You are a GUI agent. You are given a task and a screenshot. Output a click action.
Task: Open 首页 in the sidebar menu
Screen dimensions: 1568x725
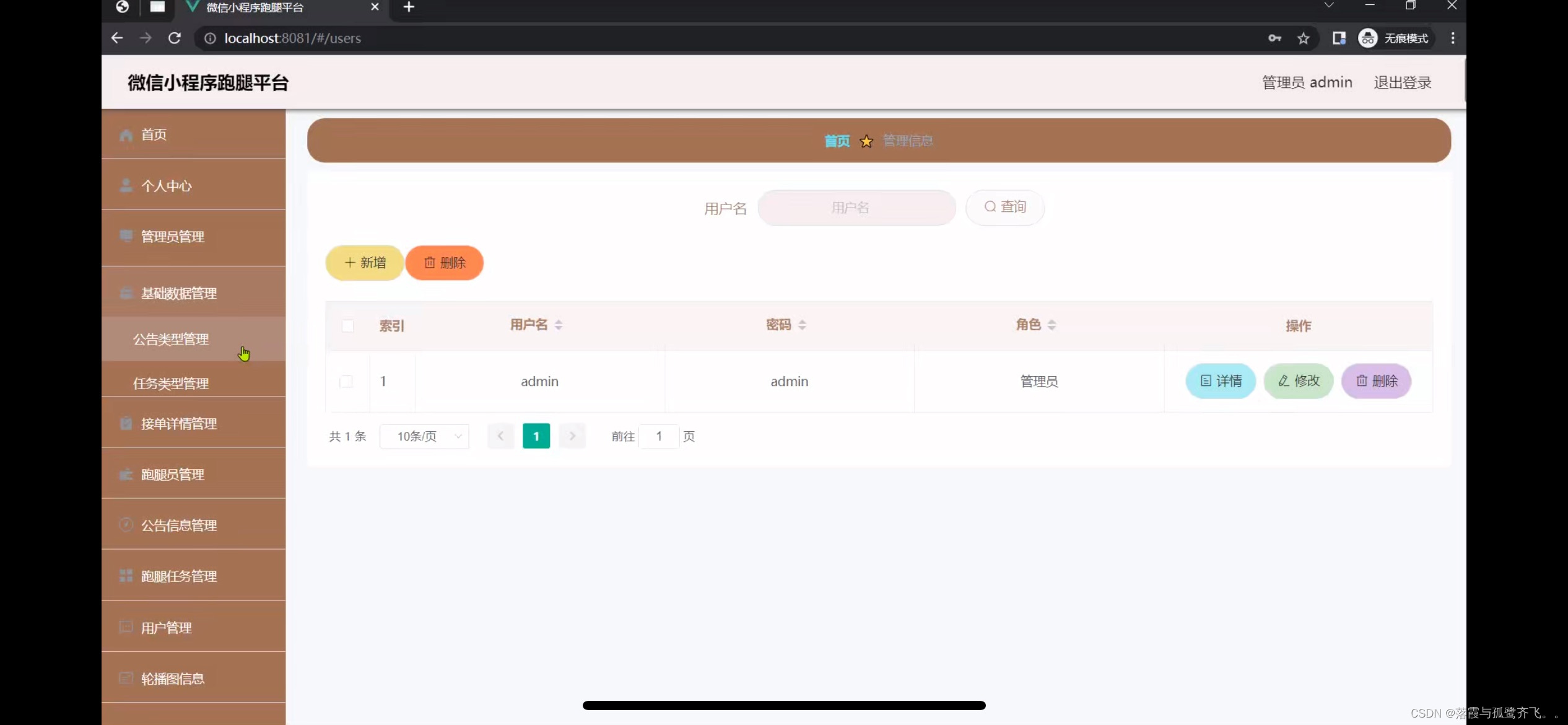point(193,134)
